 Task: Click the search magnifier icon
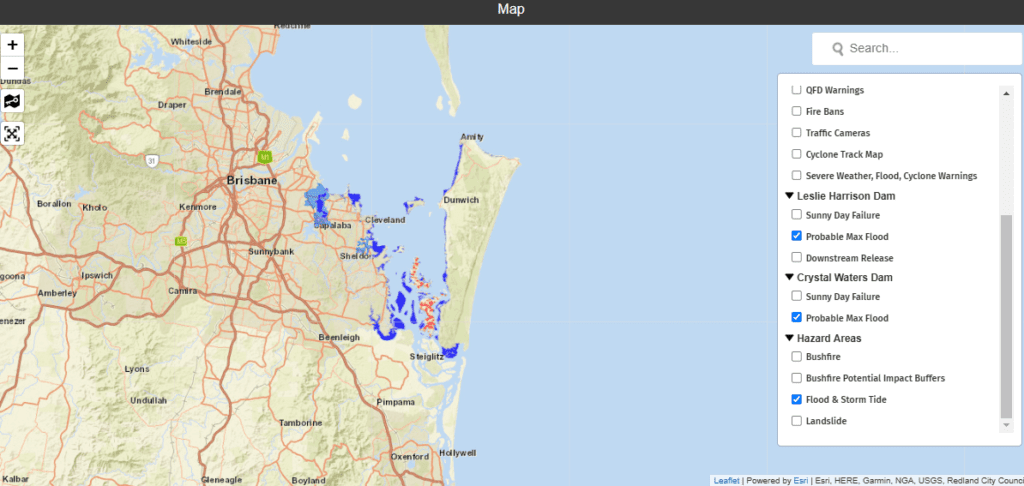837,48
